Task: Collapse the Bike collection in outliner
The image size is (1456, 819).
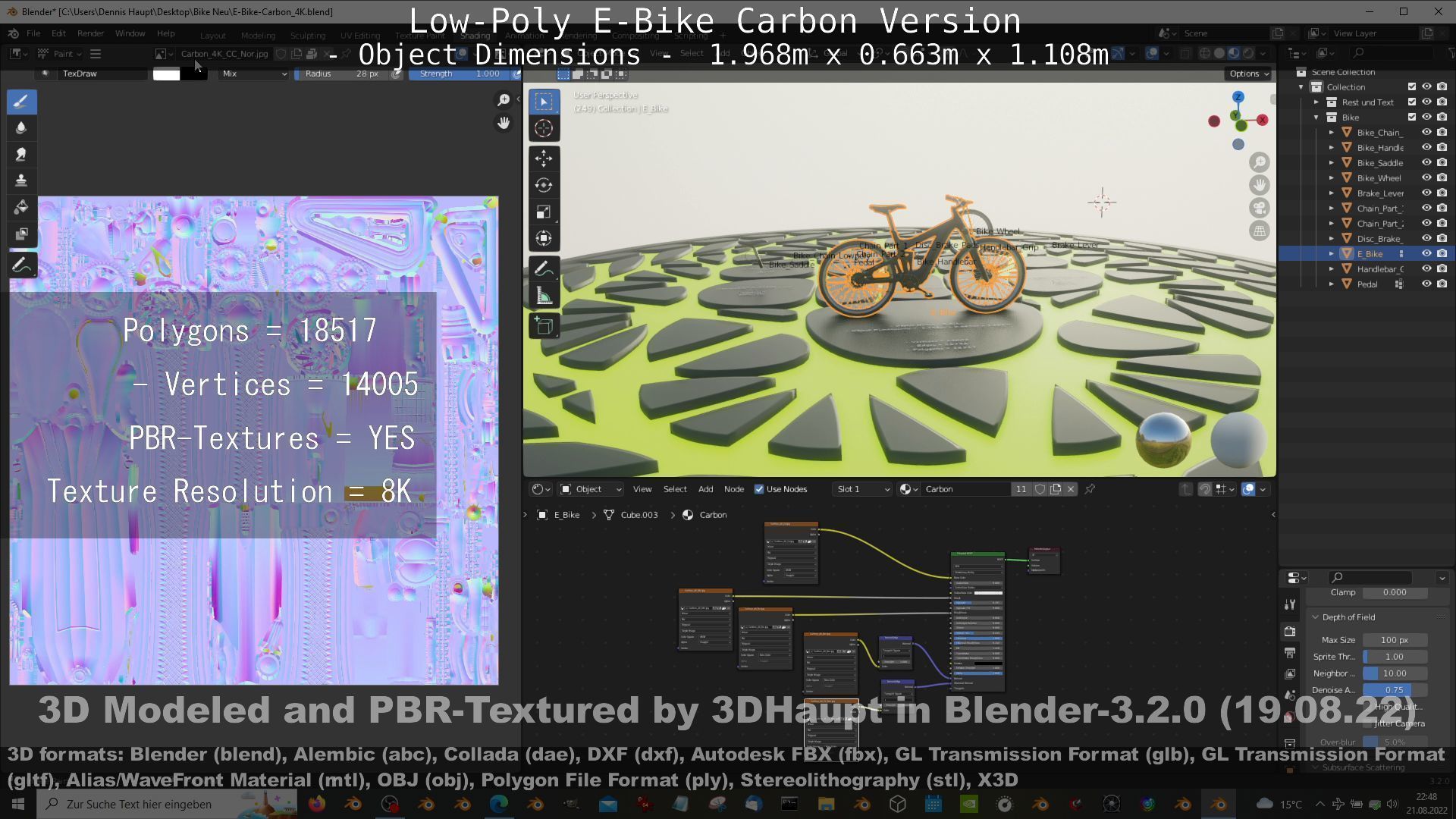Action: (x=1316, y=117)
